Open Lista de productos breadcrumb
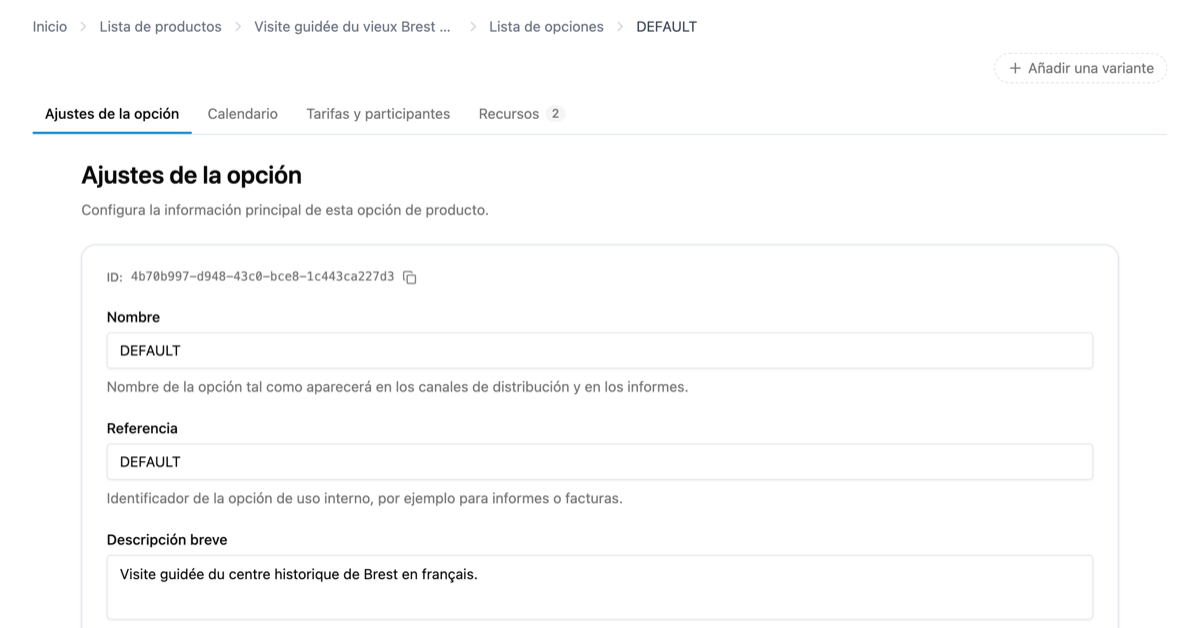The width and height of the screenshot is (1200, 628). pyautogui.click(x=160, y=27)
